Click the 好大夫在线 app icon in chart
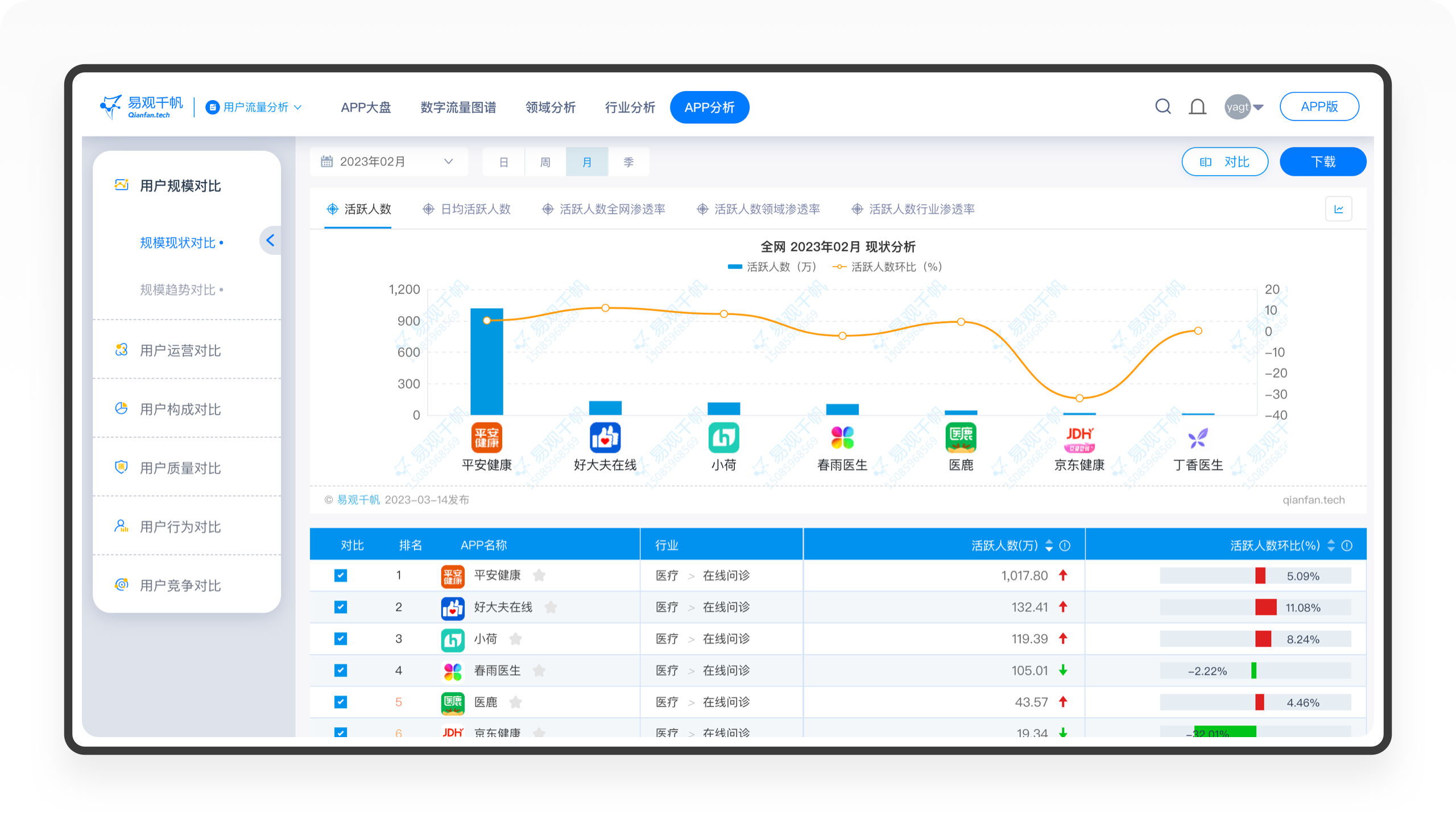Image resolution: width=1456 pixels, height=819 pixels. click(605, 437)
